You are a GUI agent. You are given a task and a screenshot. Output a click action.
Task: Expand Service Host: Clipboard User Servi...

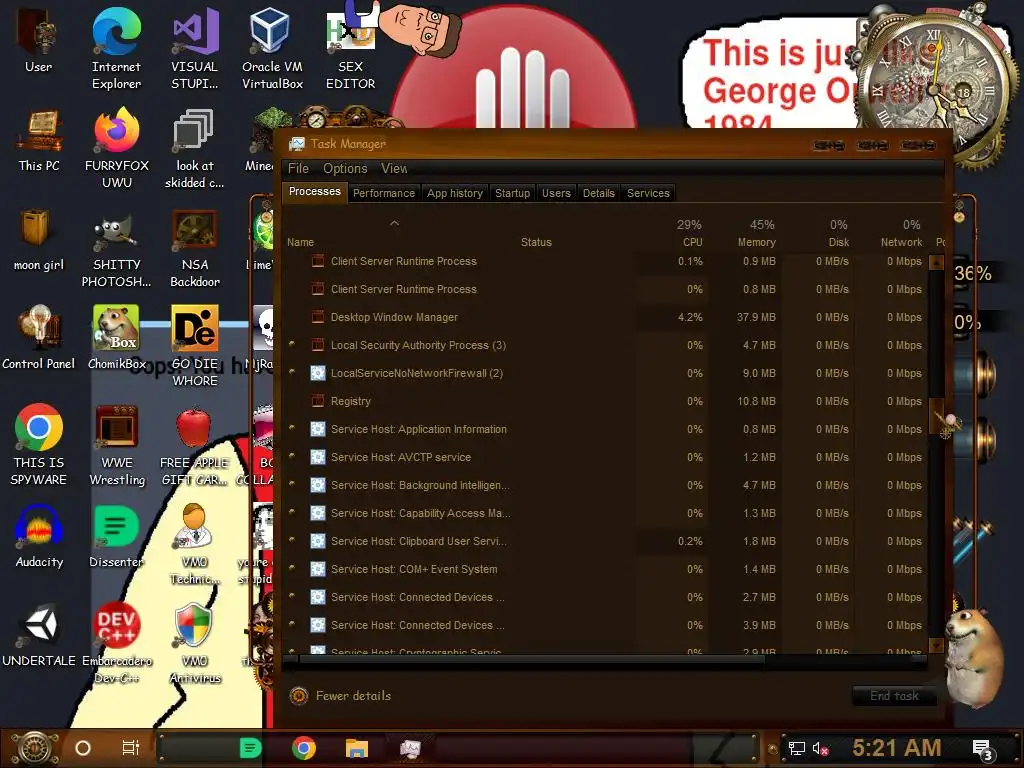pyautogui.click(x=292, y=541)
